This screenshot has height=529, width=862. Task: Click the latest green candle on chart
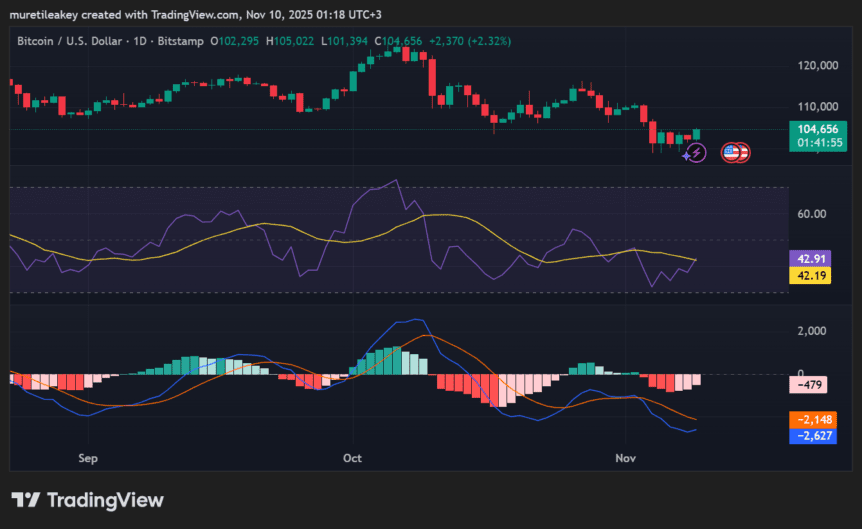coord(697,134)
